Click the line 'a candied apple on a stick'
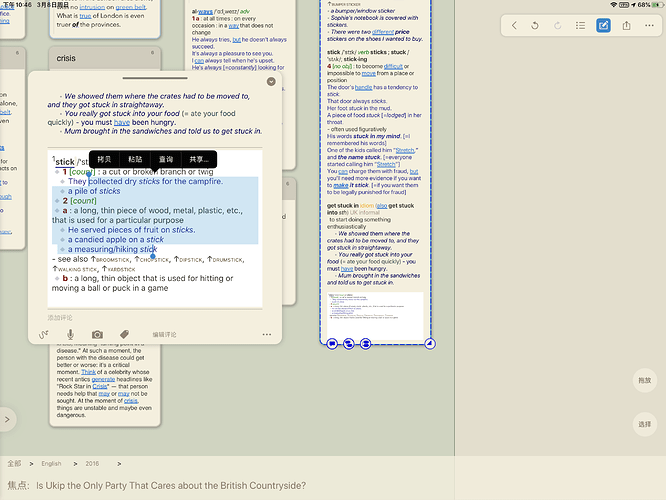 click(x=116, y=240)
